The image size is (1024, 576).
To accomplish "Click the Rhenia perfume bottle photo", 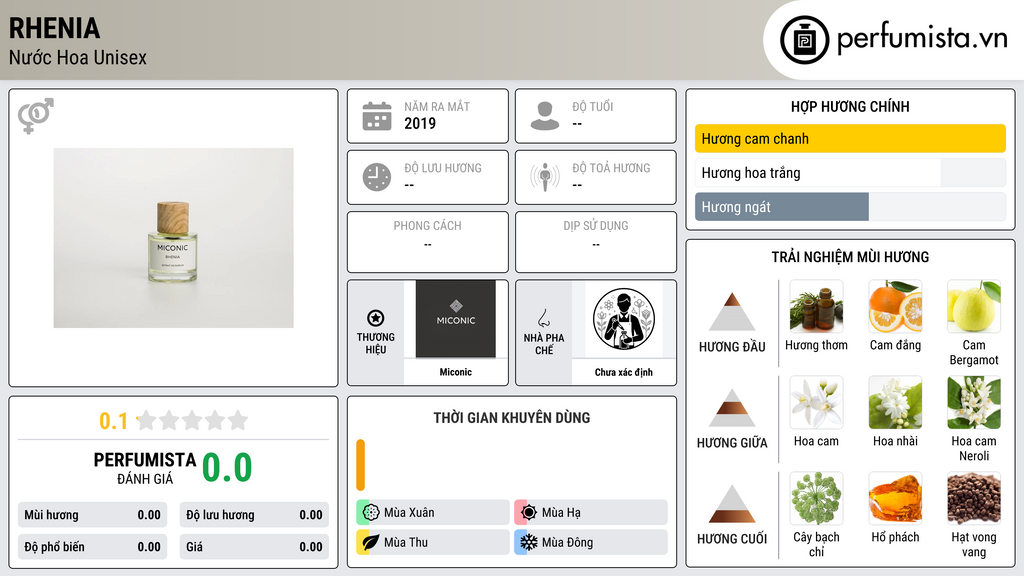I will pyautogui.click(x=173, y=238).
